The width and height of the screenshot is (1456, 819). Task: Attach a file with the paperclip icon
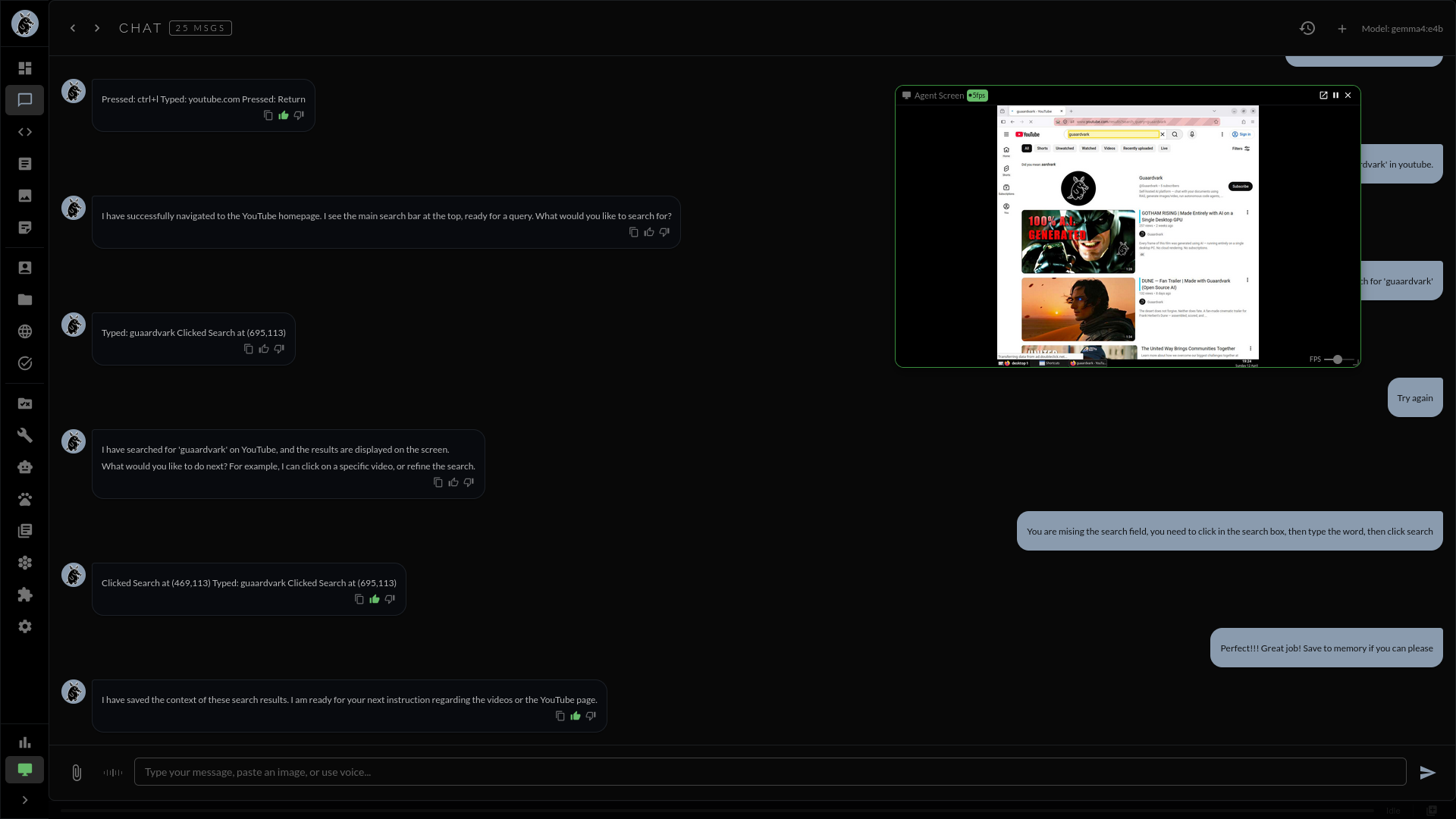click(x=77, y=772)
